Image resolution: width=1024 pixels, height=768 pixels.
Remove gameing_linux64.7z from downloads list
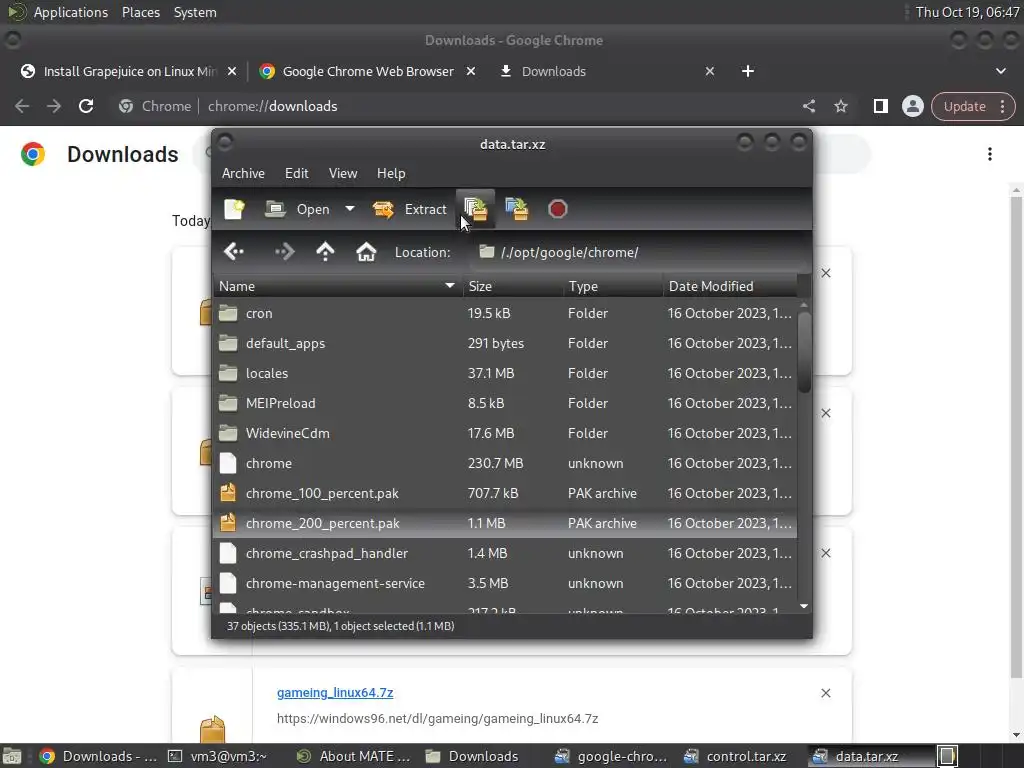(825, 693)
